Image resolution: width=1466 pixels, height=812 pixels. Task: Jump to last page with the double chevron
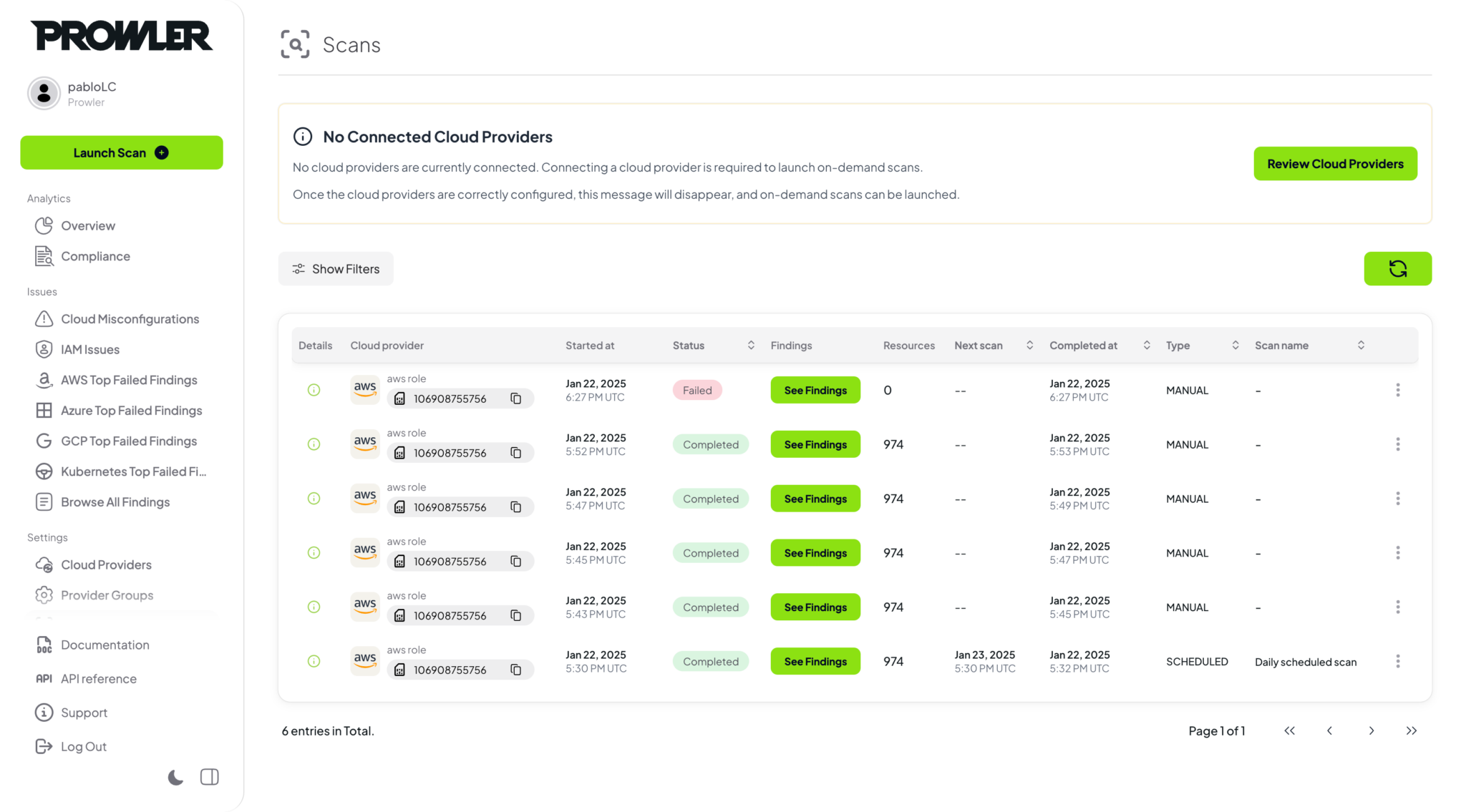[1411, 730]
